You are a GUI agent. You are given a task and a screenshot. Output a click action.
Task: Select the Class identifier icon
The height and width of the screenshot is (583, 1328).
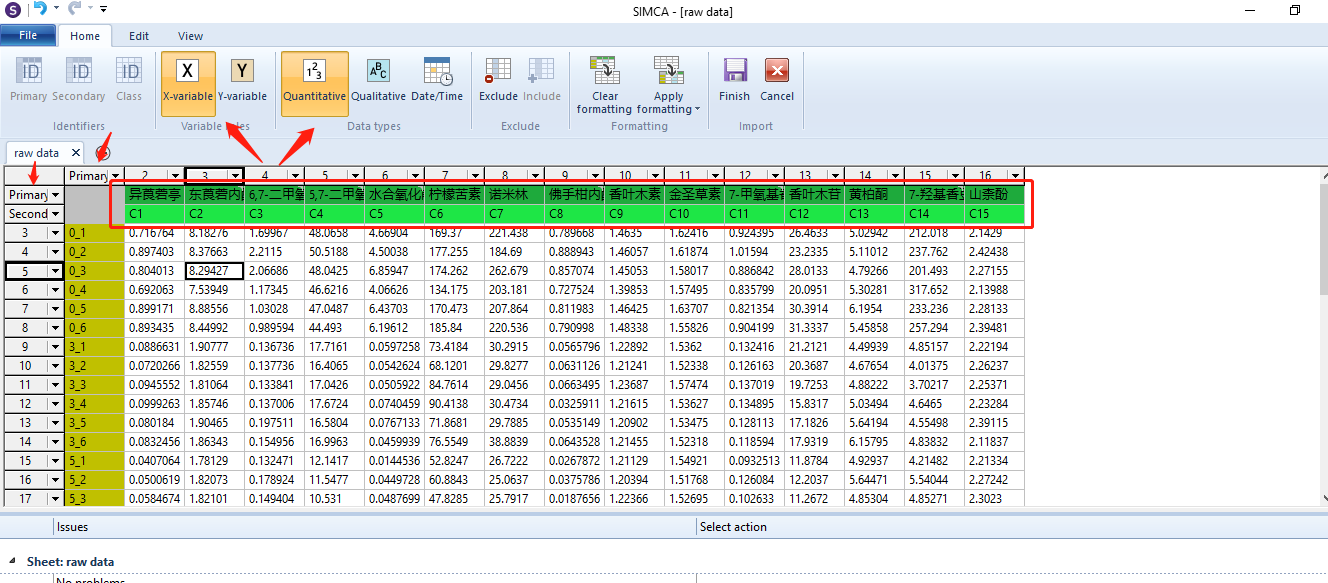tap(129, 79)
